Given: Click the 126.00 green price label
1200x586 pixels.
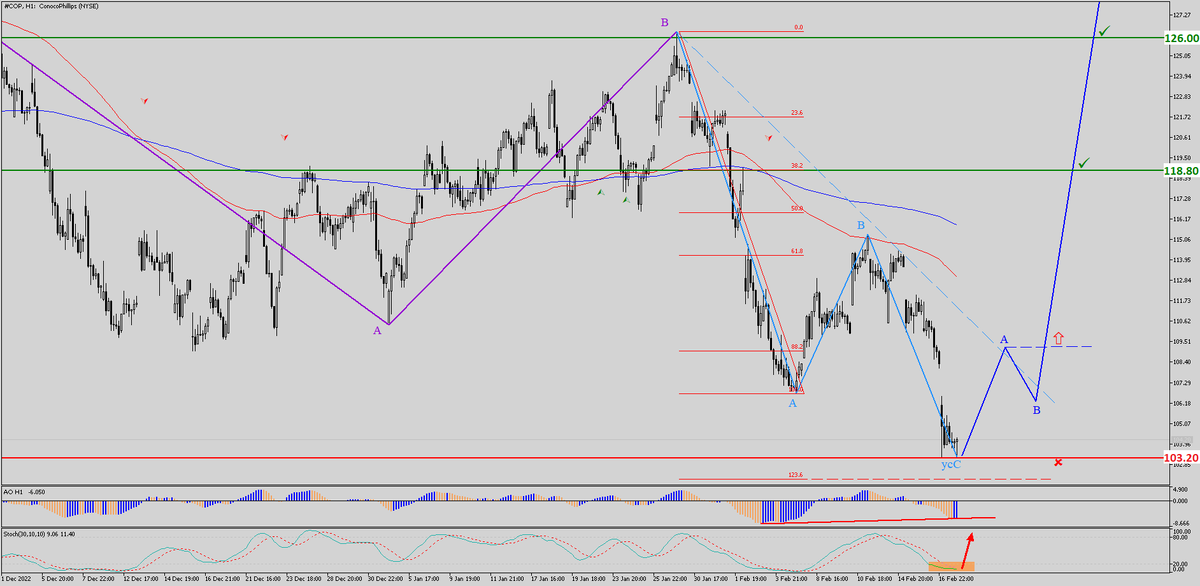Looking at the screenshot, I should (1181, 38).
